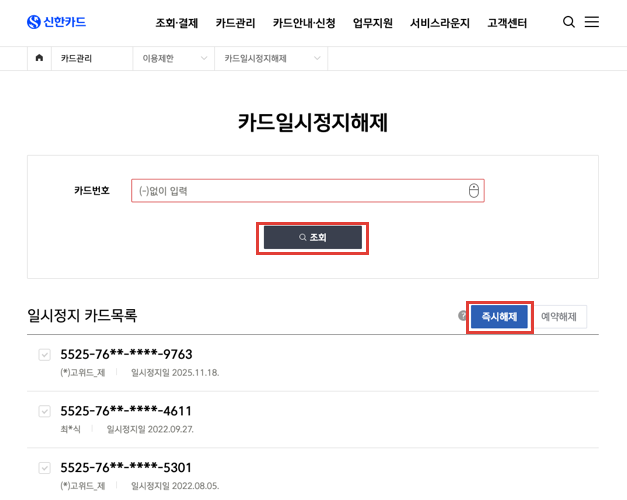Click the mouse keypad icon in card field
Screen dimensions: 627x500
click(x=473, y=191)
